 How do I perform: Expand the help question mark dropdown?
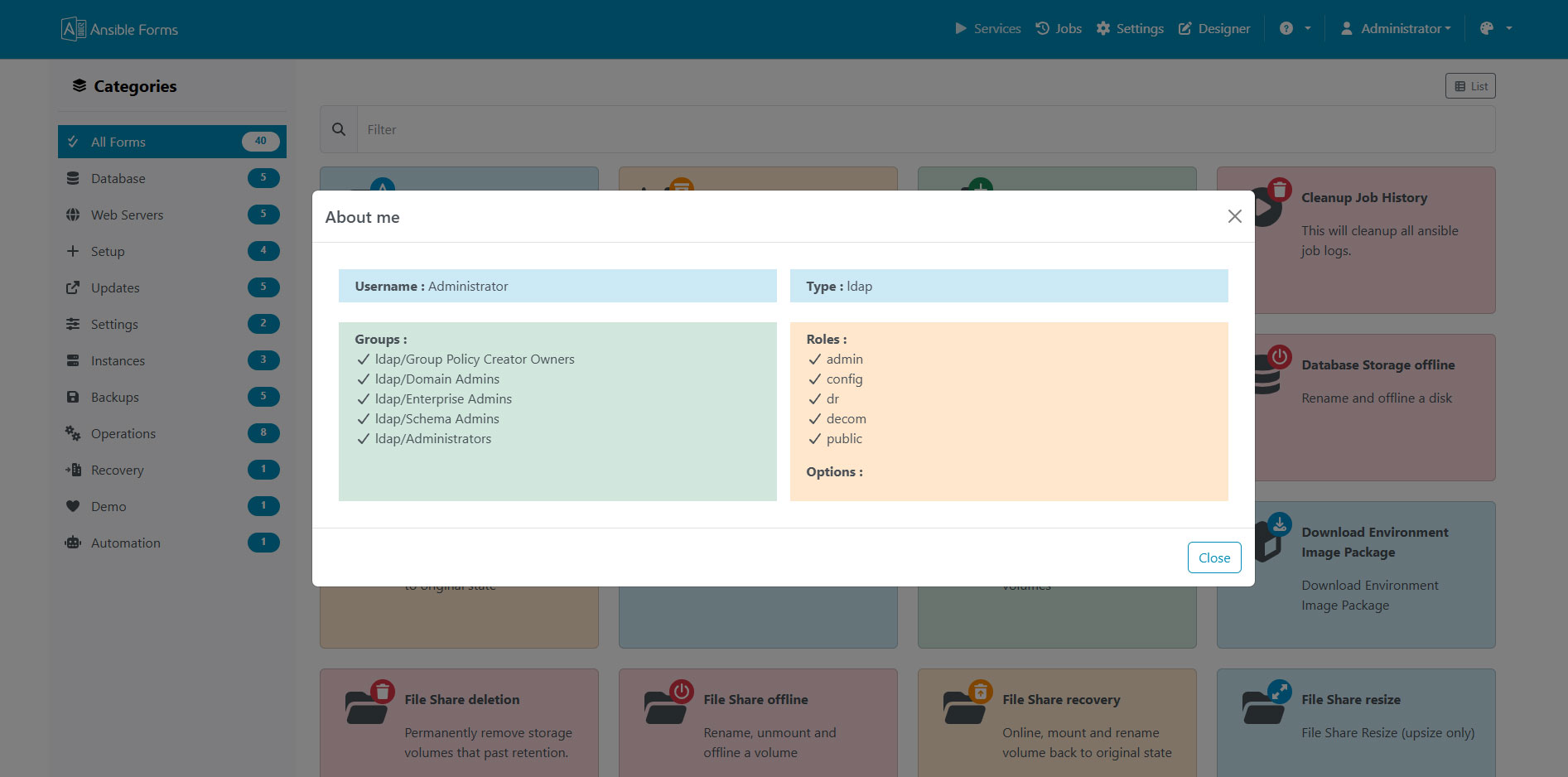(x=1294, y=27)
